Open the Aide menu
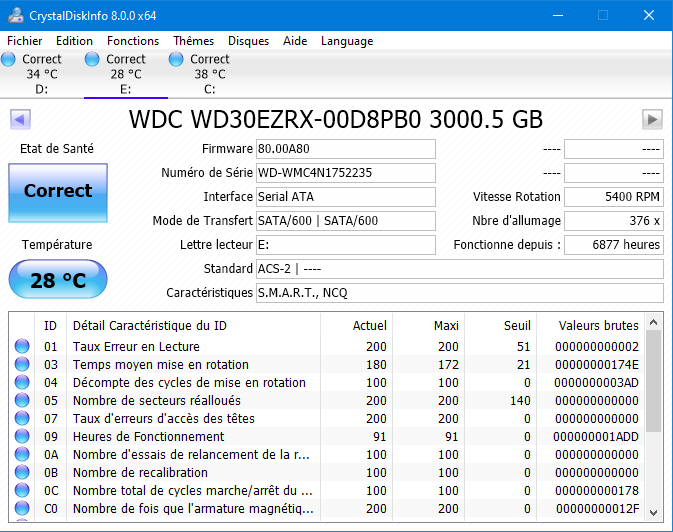This screenshot has width=673, height=532. pos(295,41)
